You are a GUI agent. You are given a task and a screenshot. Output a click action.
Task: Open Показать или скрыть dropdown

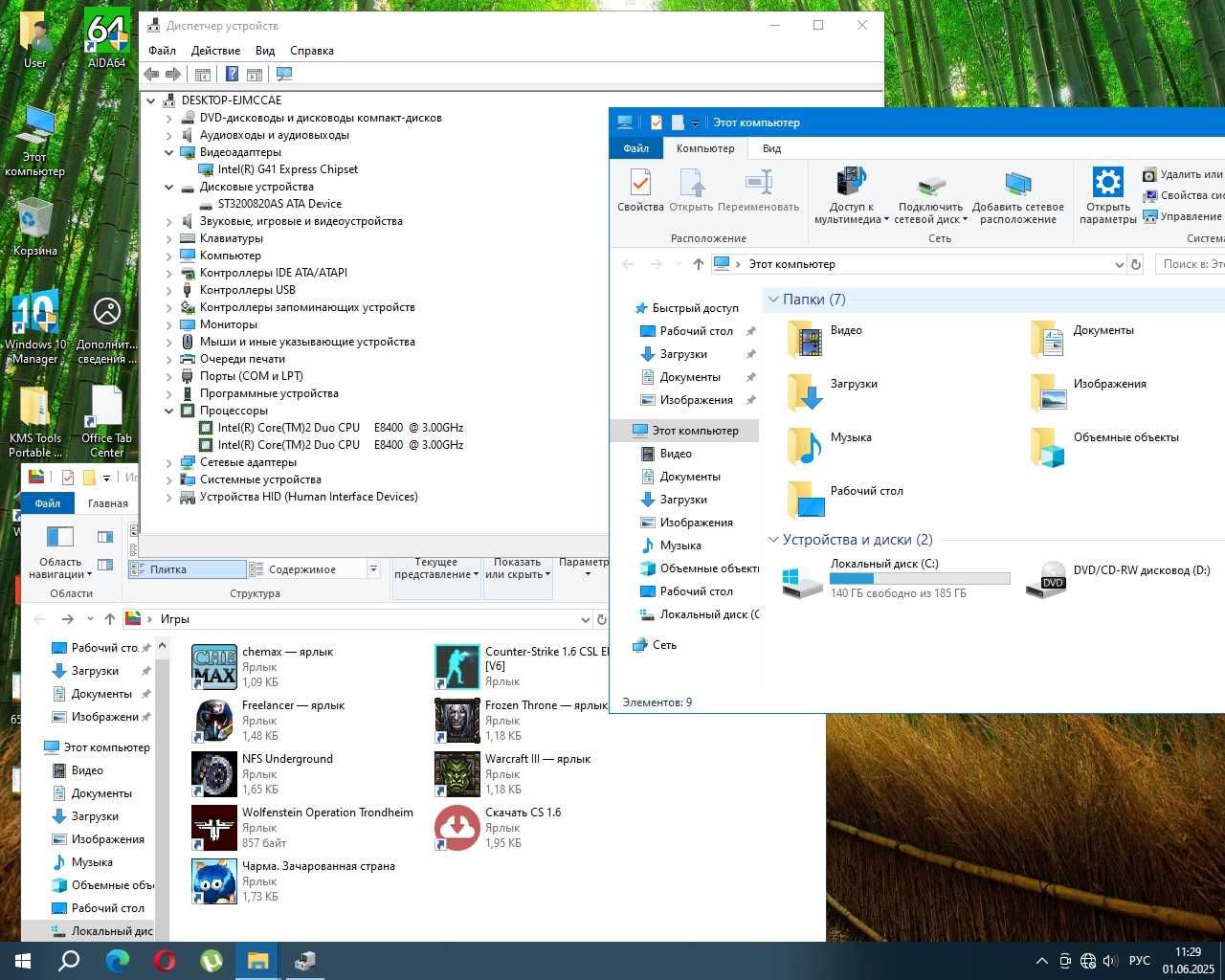click(518, 569)
